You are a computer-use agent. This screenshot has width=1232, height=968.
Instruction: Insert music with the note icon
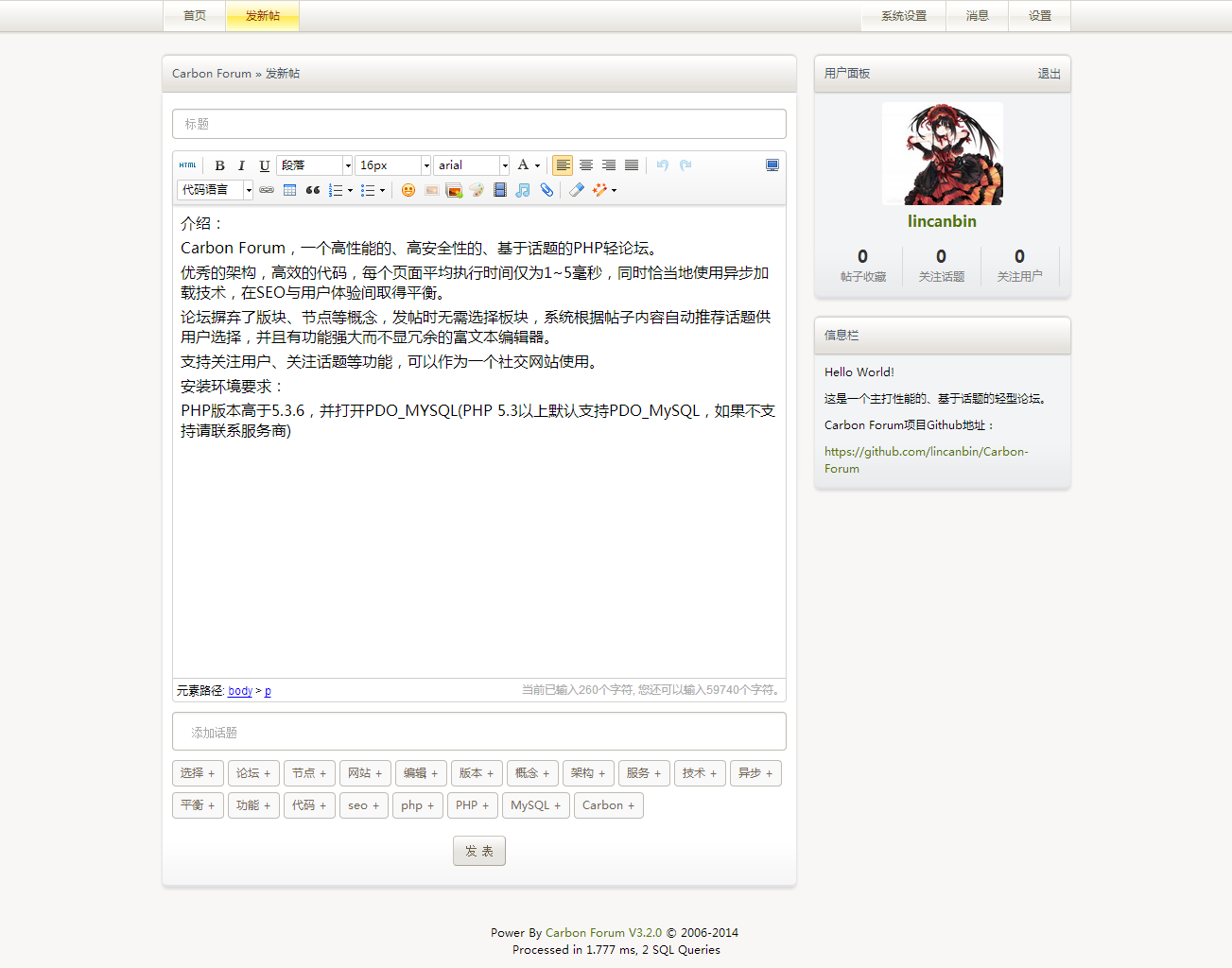tap(523, 190)
